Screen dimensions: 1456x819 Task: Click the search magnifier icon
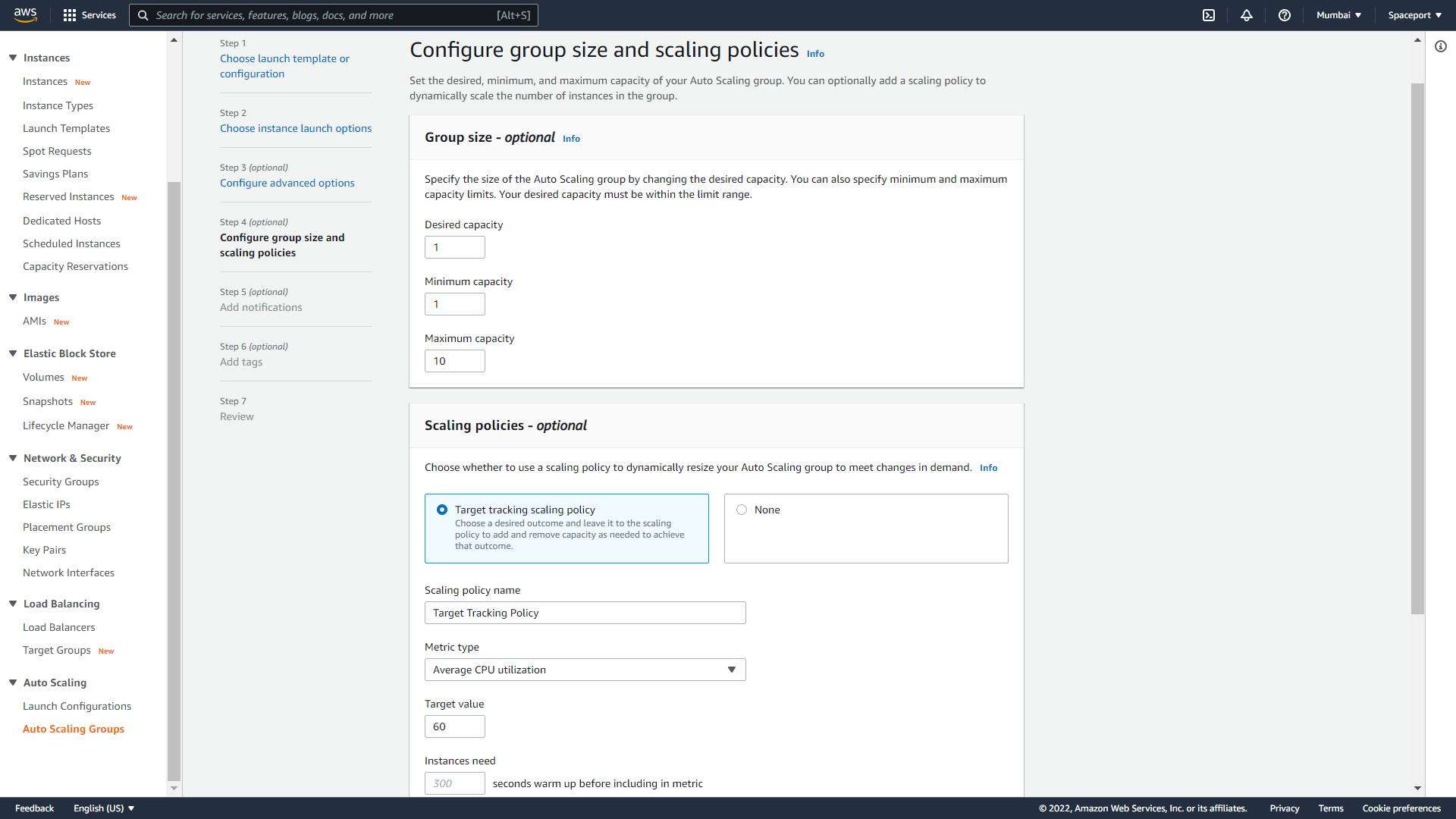click(143, 15)
